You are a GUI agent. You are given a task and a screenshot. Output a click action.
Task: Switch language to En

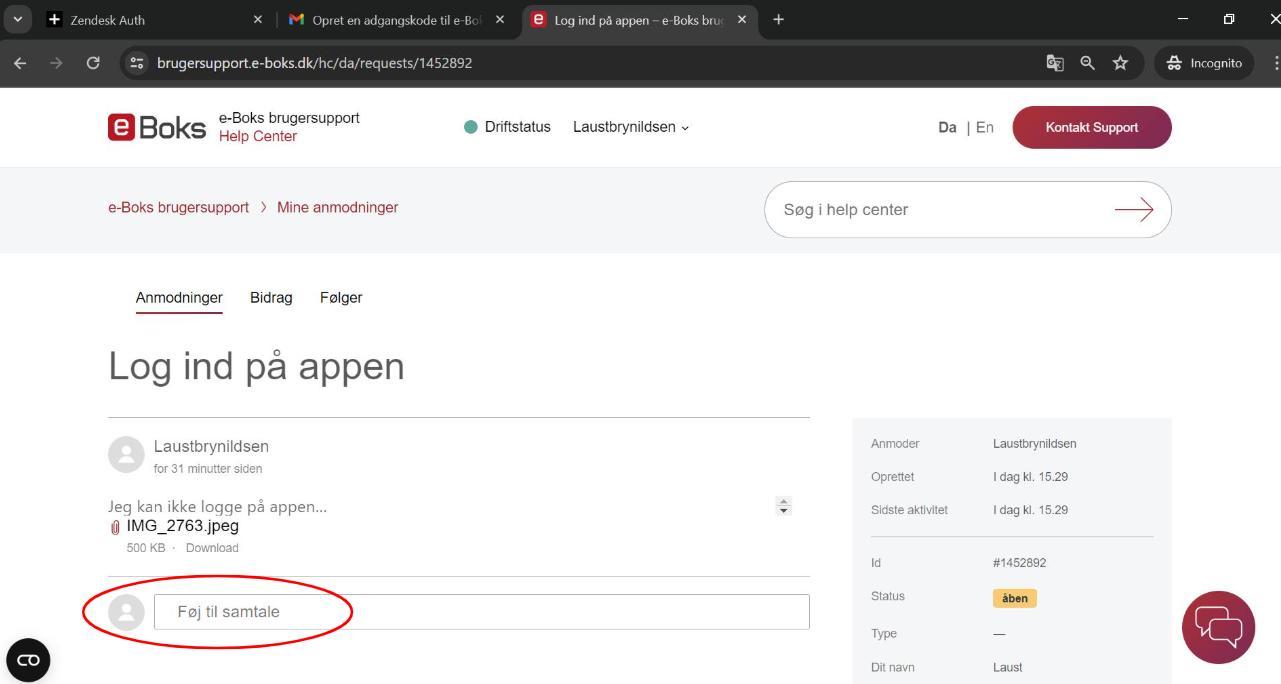(985, 127)
